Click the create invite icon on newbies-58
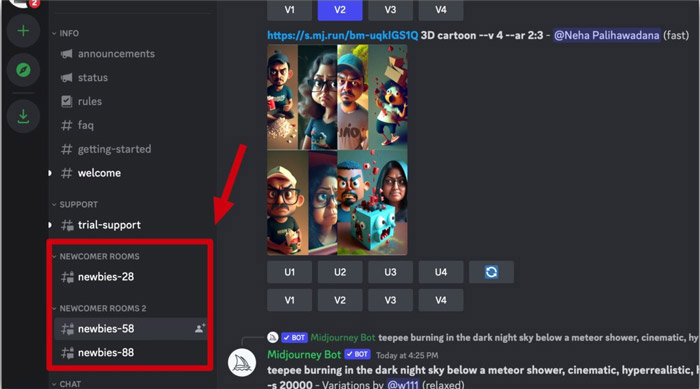This screenshot has width=700, height=389. [x=200, y=329]
